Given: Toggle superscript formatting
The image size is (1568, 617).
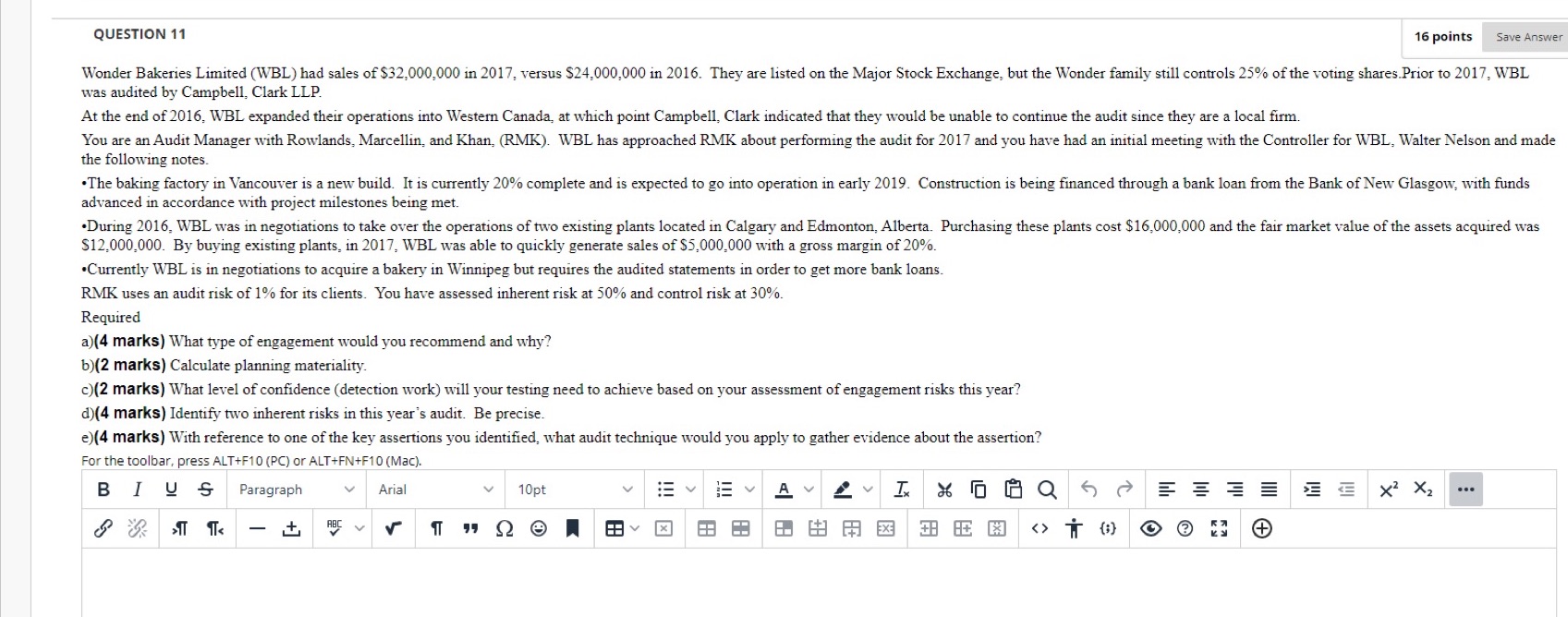Looking at the screenshot, I should tap(1389, 490).
